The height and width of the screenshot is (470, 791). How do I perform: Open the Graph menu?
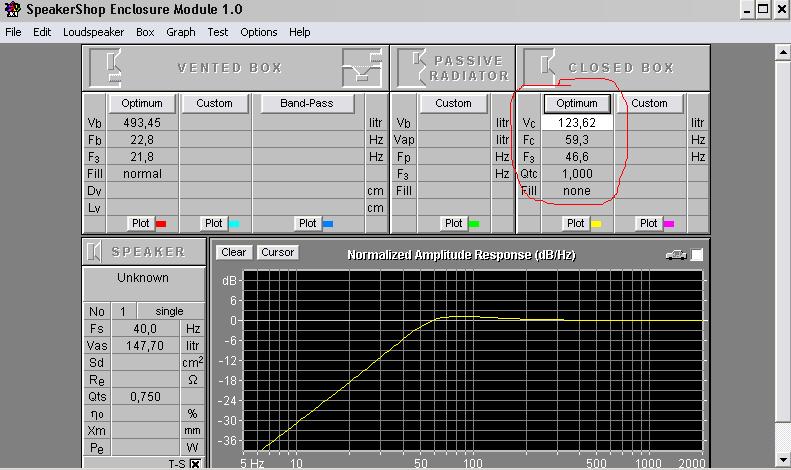pos(181,32)
